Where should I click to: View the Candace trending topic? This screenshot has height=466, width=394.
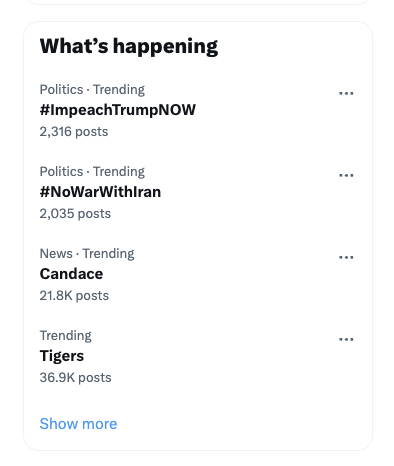pyautogui.click(x=71, y=274)
